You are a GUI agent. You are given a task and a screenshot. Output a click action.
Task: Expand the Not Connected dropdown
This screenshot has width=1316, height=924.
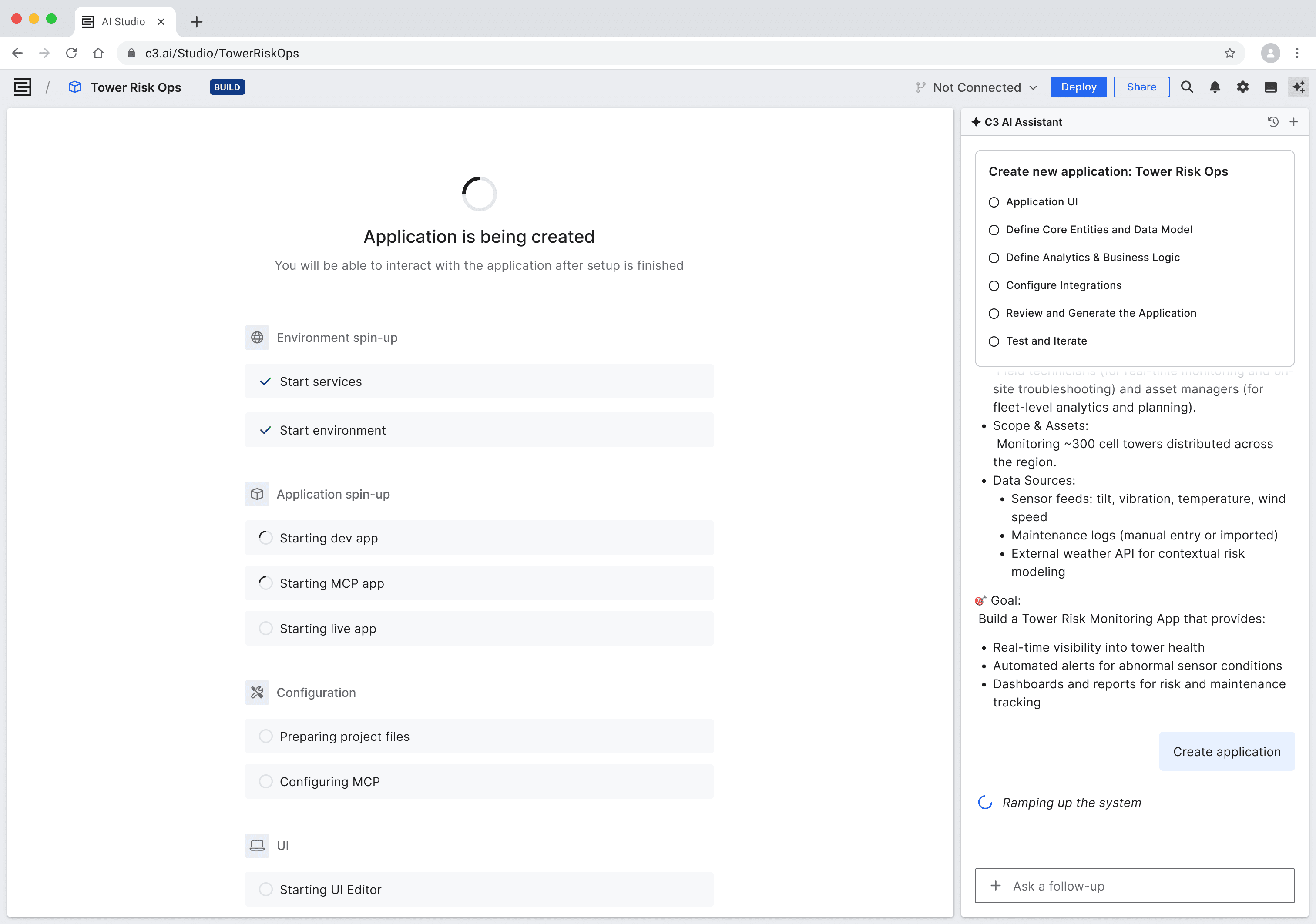[977, 87]
